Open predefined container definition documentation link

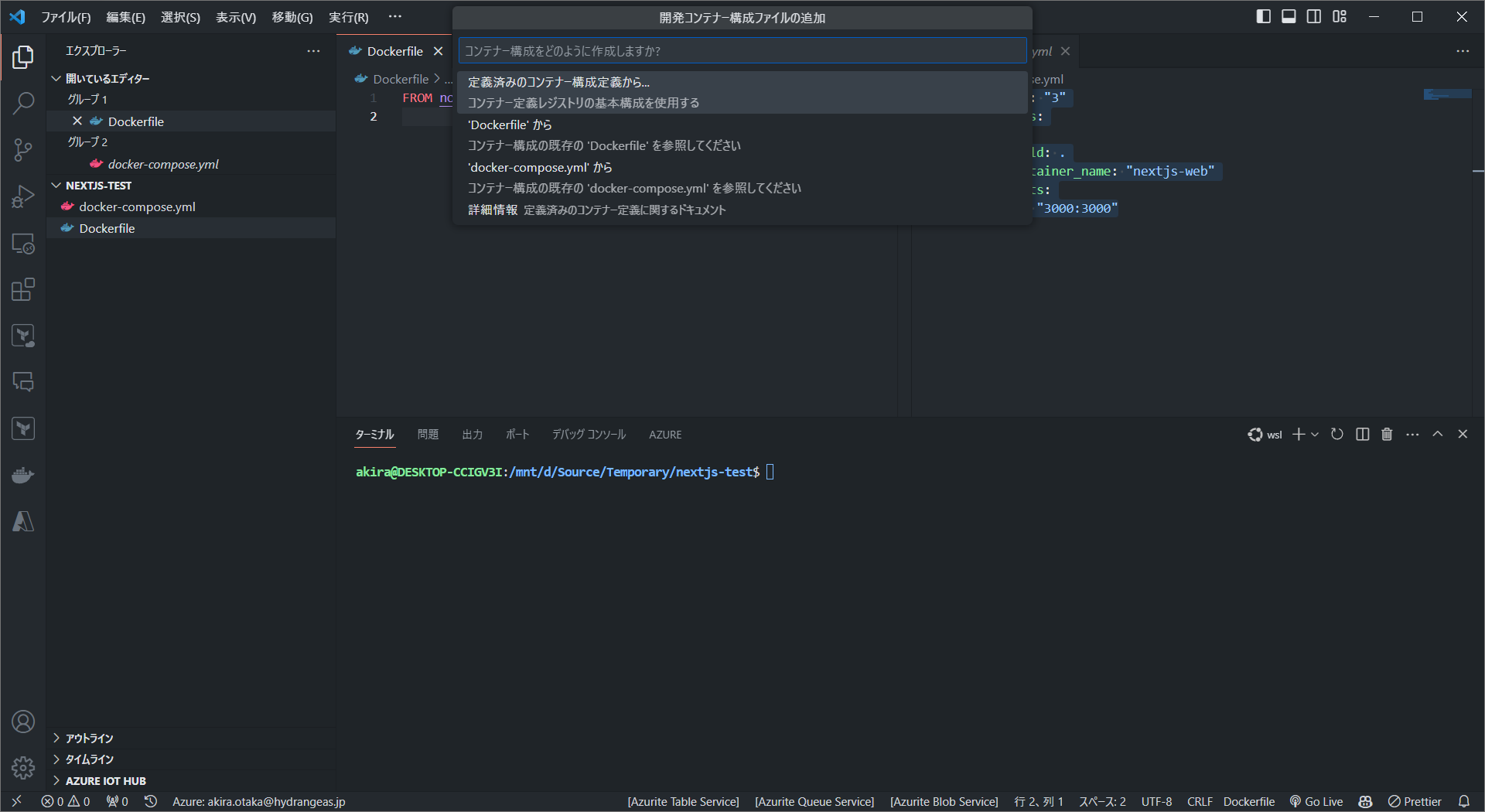click(742, 210)
